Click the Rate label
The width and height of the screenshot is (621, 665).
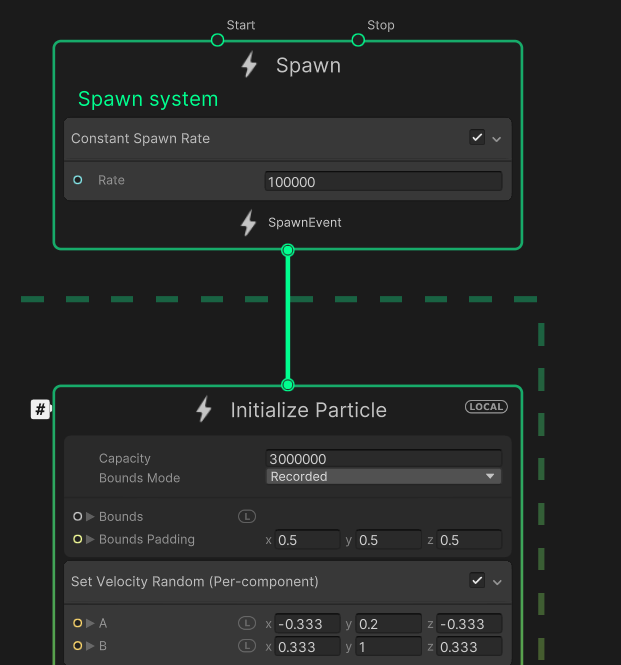click(111, 180)
